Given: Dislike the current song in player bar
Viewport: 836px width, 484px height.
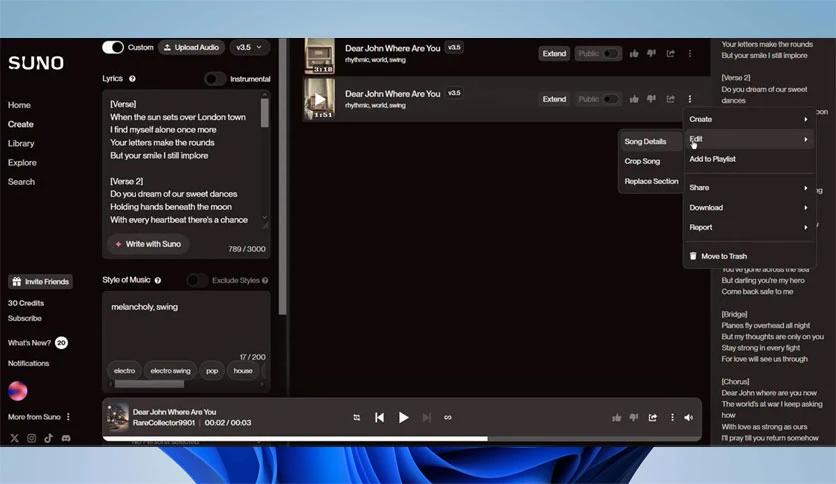Looking at the screenshot, I should point(634,417).
